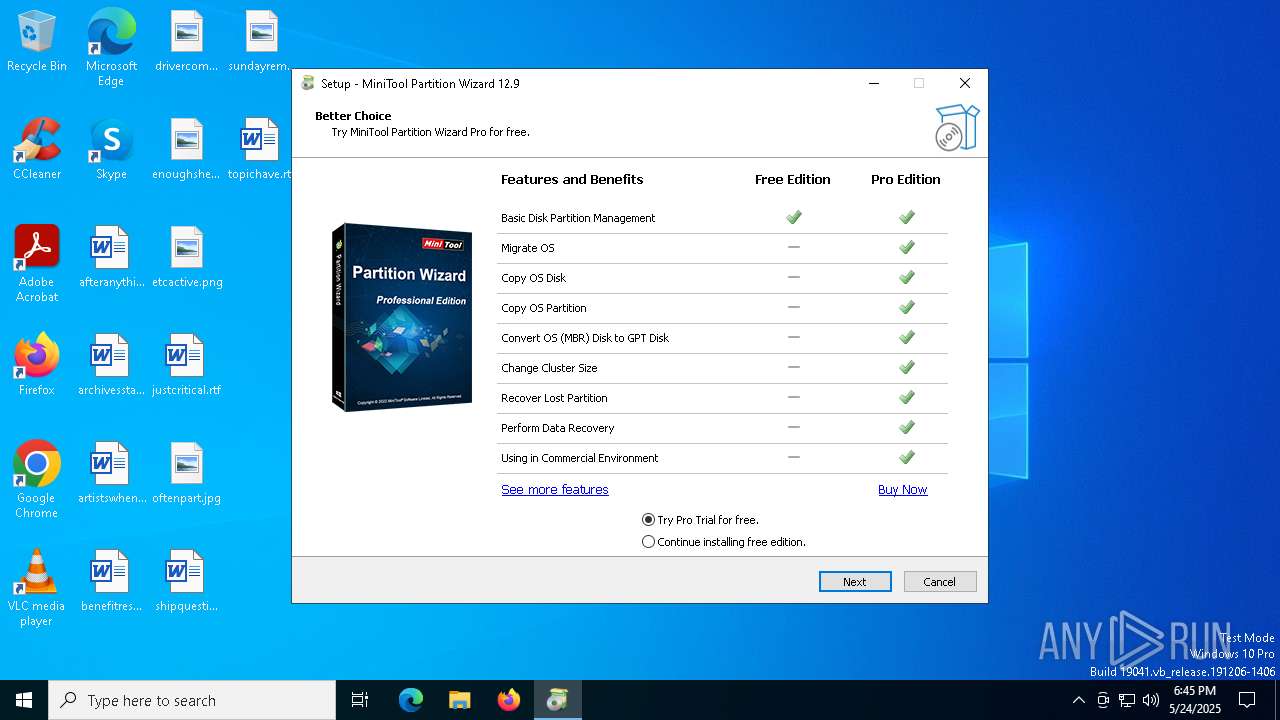
Task: Open the clock and date display
Action: [x=1195, y=700]
